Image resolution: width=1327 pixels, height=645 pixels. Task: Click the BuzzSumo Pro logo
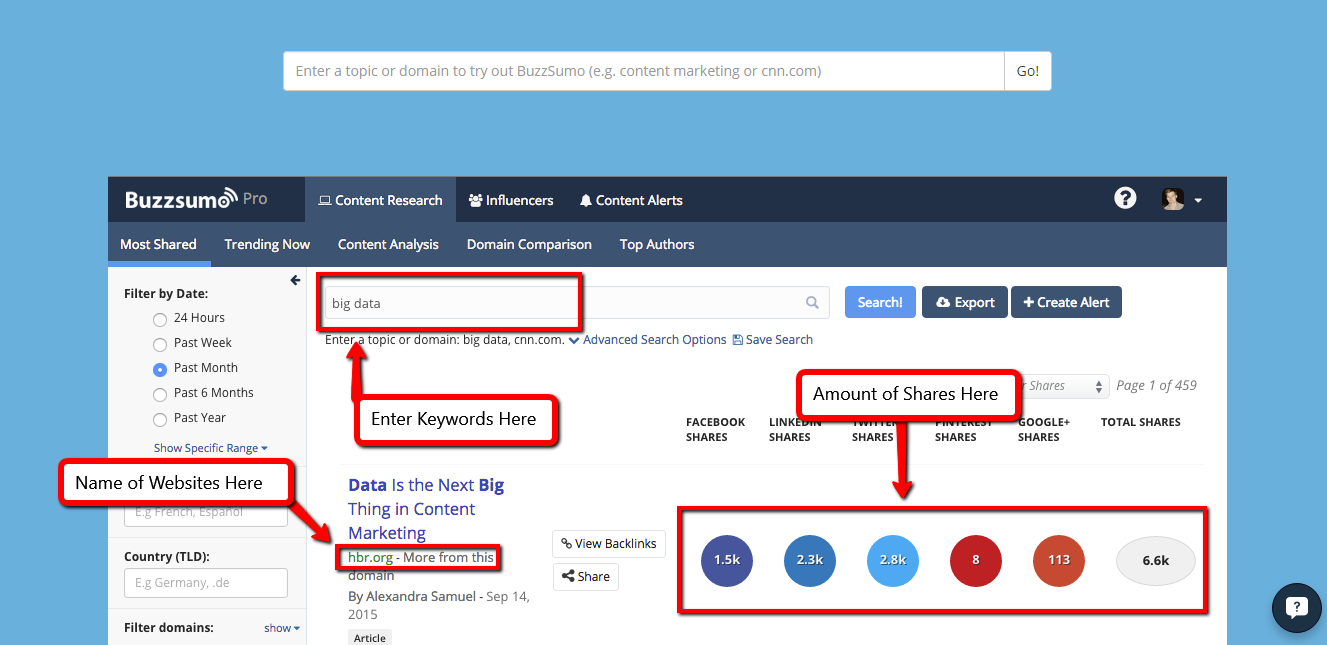pos(196,199)
